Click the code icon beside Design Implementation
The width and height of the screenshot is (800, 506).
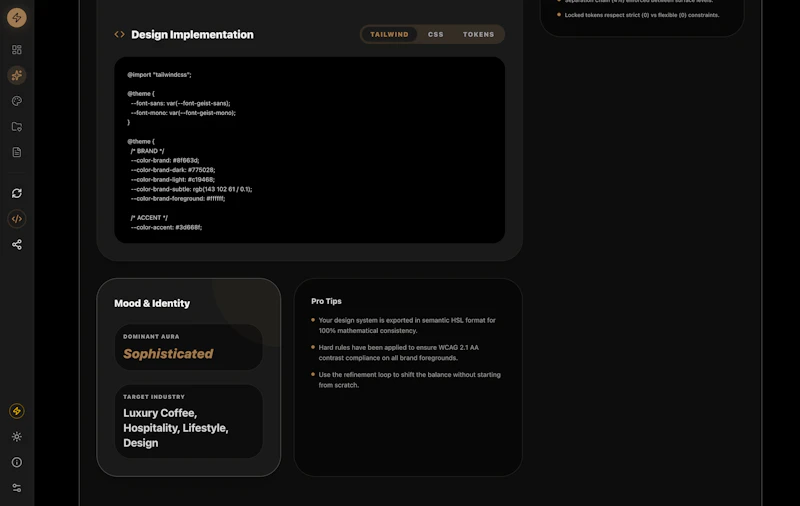(119, 34)
